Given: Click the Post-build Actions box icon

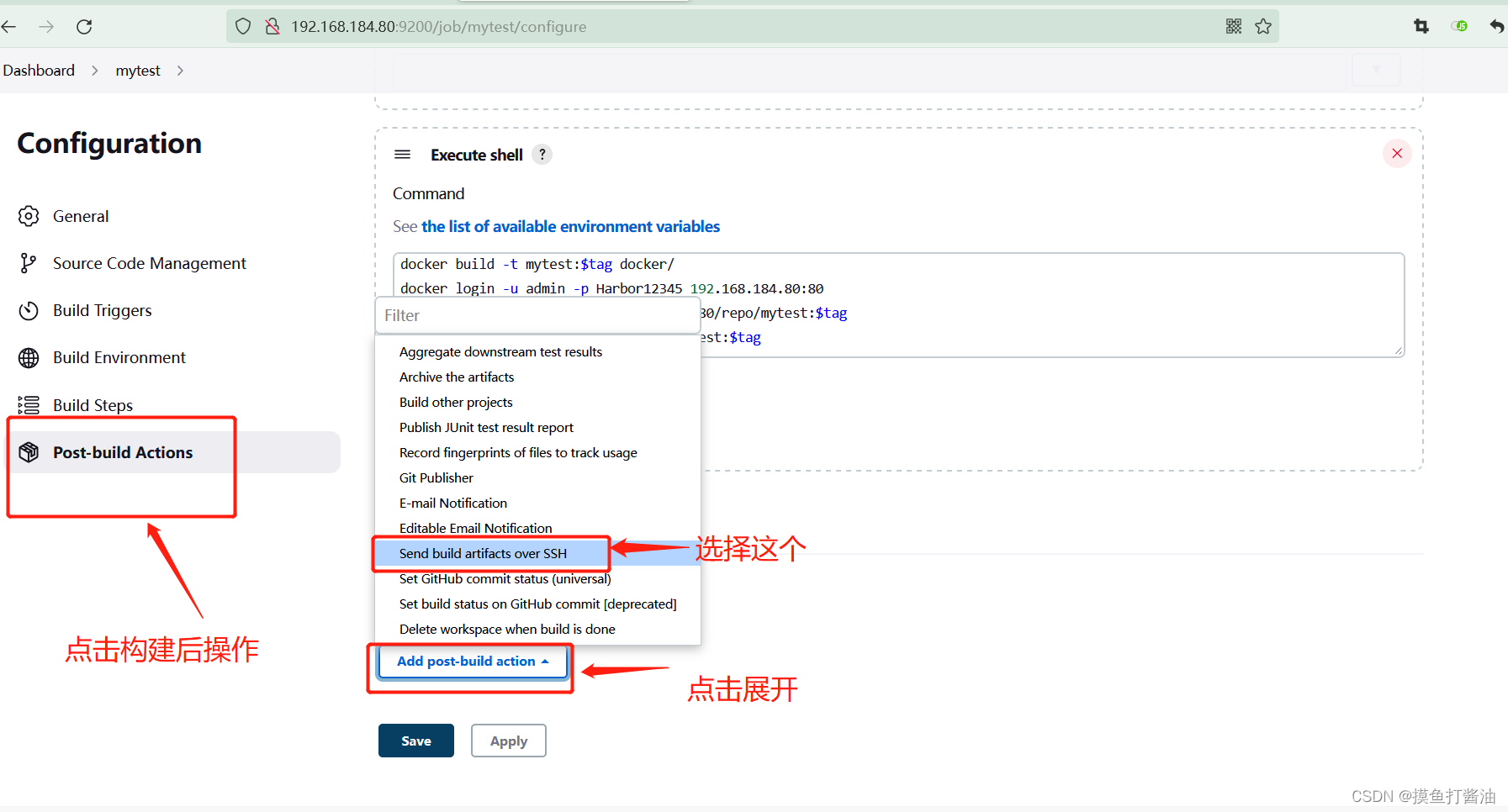Looking at the screenshot, I should coord(29,452).
